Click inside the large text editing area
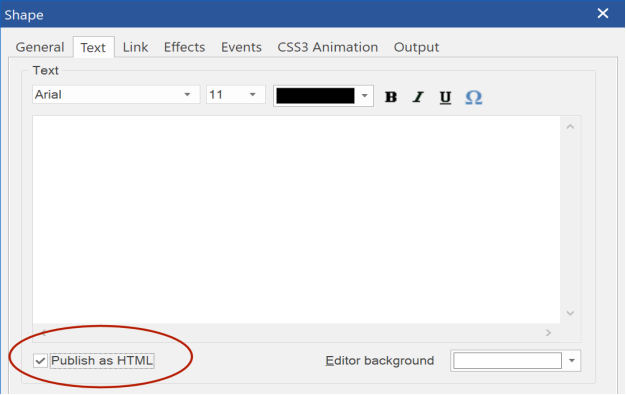 point(296,220)
